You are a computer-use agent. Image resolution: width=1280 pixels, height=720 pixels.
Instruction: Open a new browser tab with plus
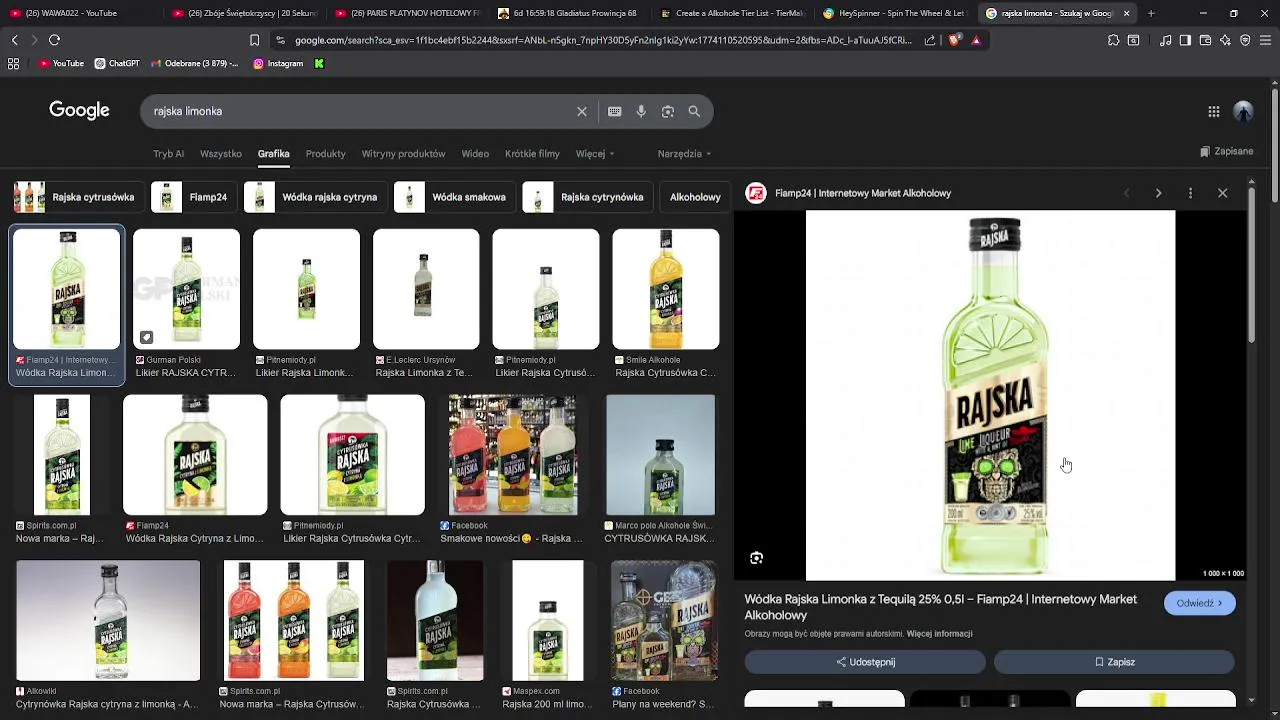1151,13
